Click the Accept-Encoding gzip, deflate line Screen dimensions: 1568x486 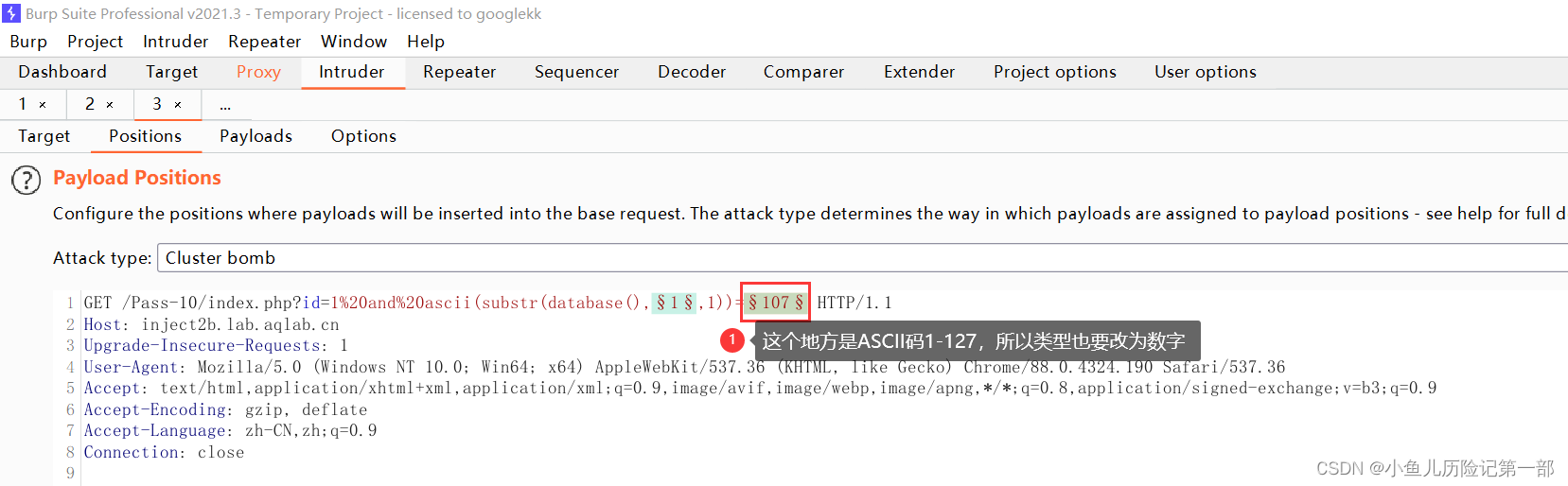(x=225, y=409)
